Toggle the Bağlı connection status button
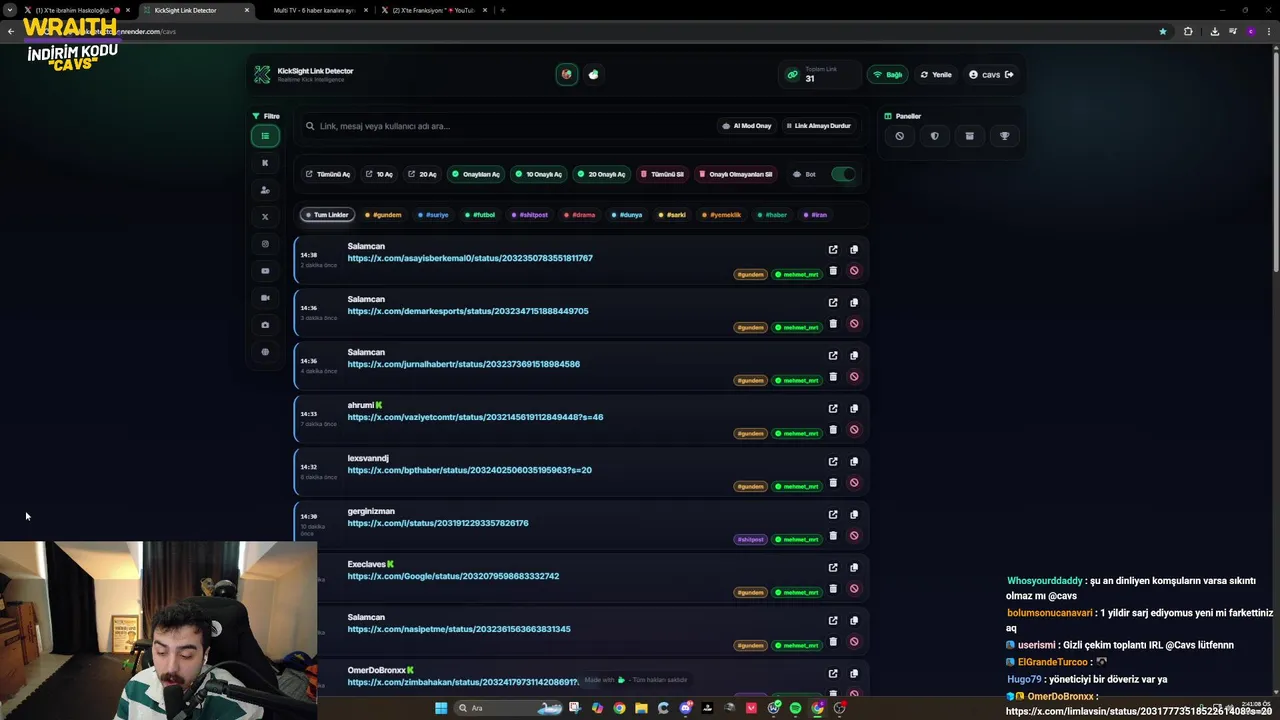The width and height of the screenshot is (1280, 720). tap(887, 74)
